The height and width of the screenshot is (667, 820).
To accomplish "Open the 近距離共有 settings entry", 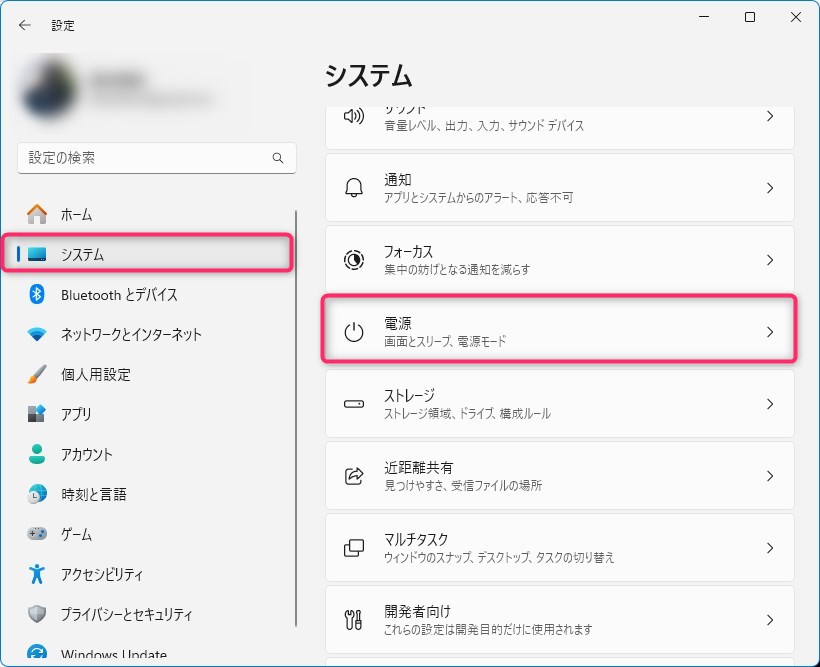I will point(558,476).
